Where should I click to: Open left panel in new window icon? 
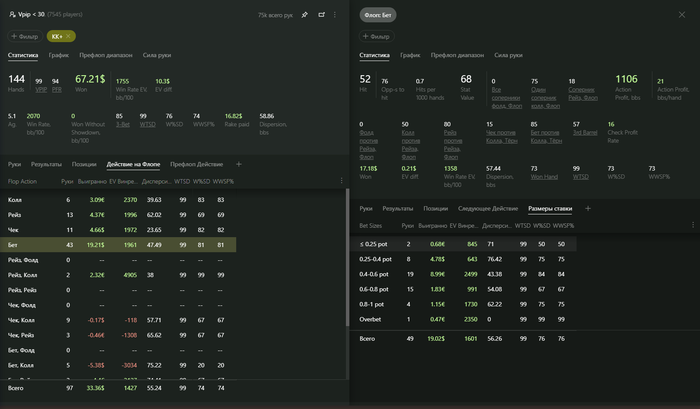321,15
